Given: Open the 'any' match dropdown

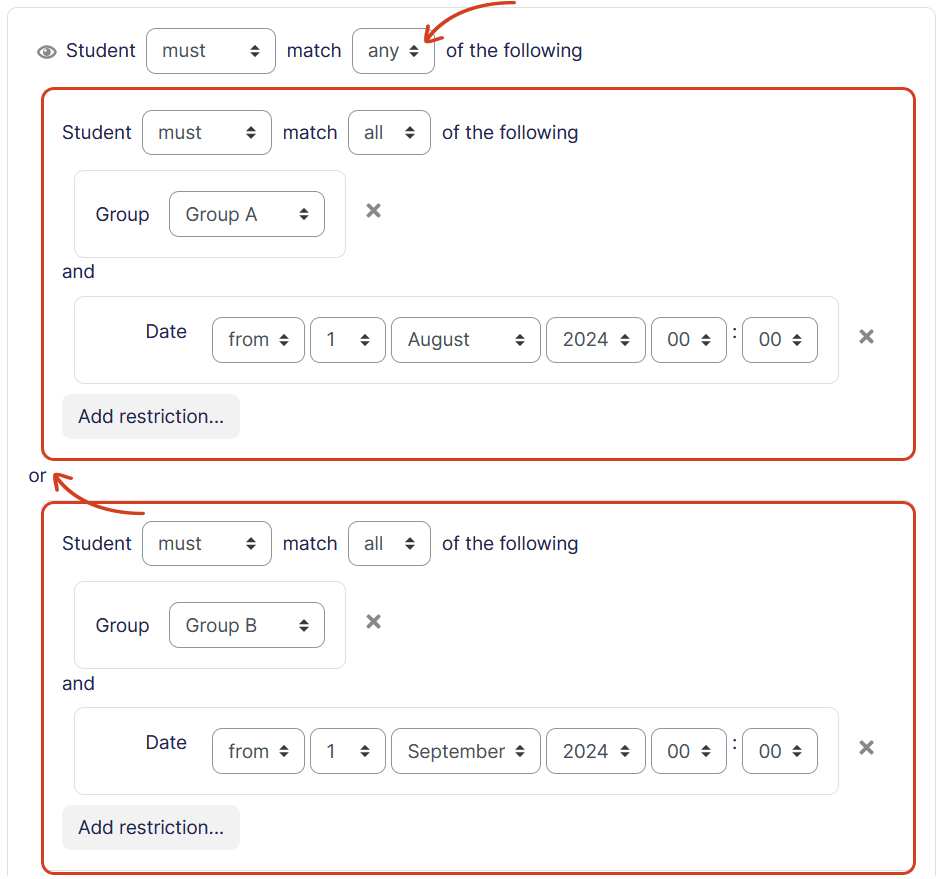Looking at the screenshot, I should [393, 51].
